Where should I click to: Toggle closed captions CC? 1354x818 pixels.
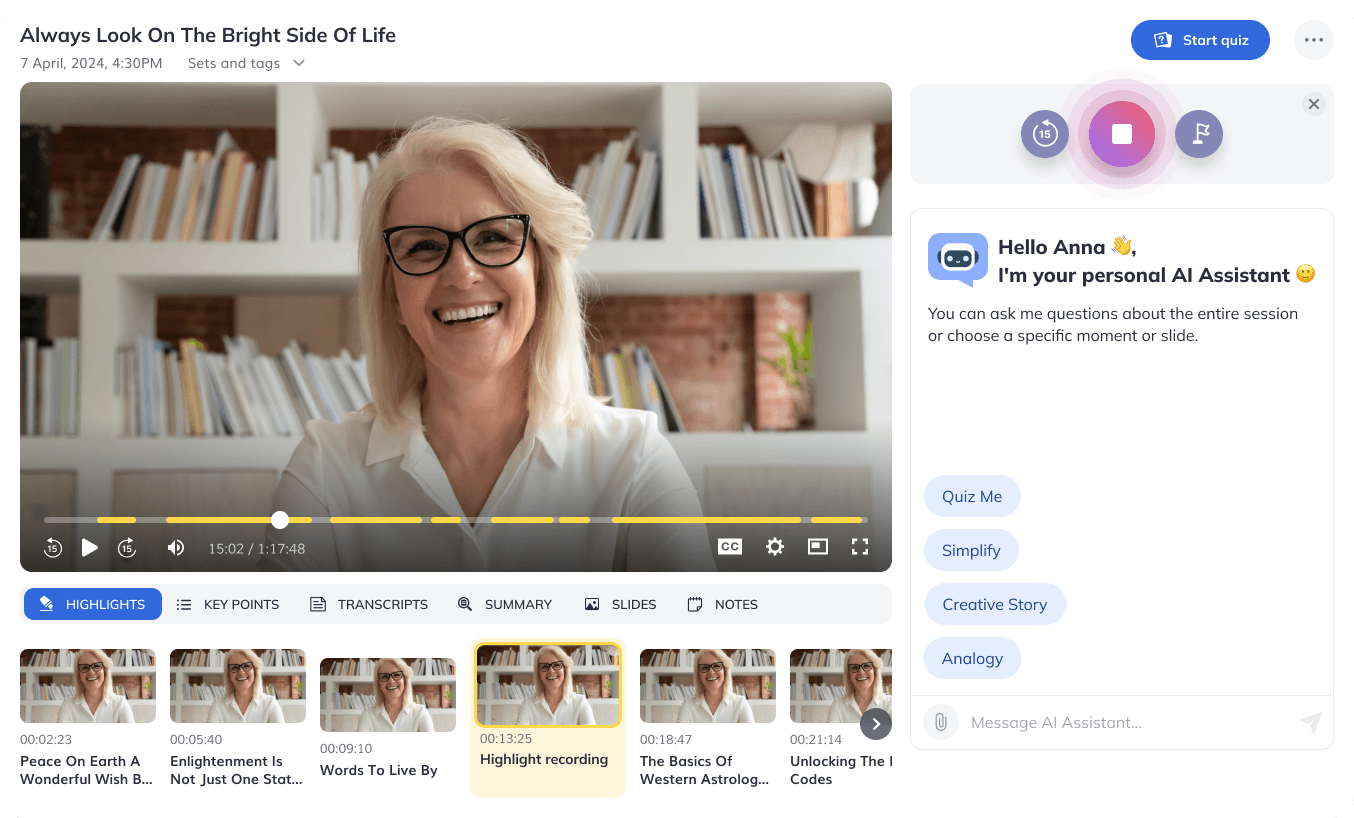730,547
